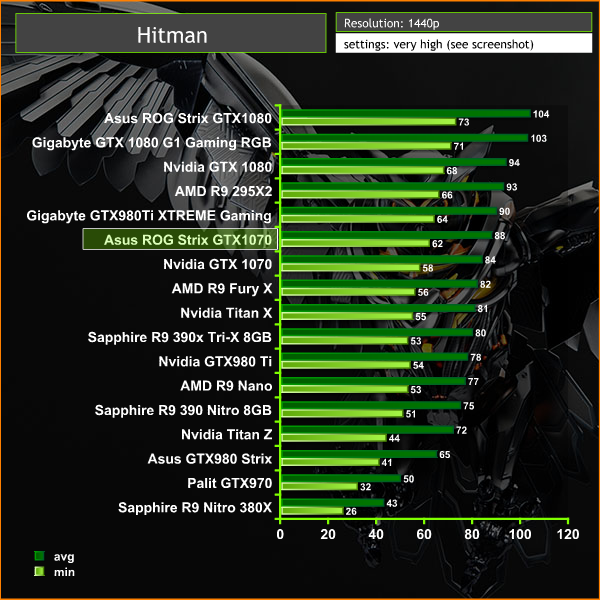Image resolution: width=600 pixels, height=600 pixels.
Task: Select the AMD R9 Fury X label
Action: click(222, 289)
